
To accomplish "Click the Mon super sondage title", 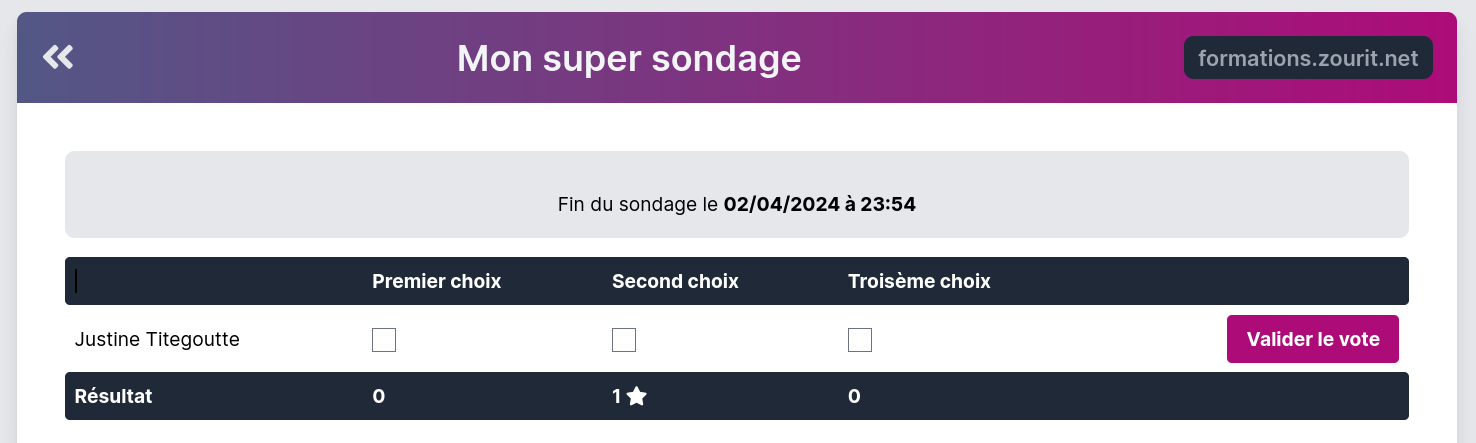I will (629, 59).
